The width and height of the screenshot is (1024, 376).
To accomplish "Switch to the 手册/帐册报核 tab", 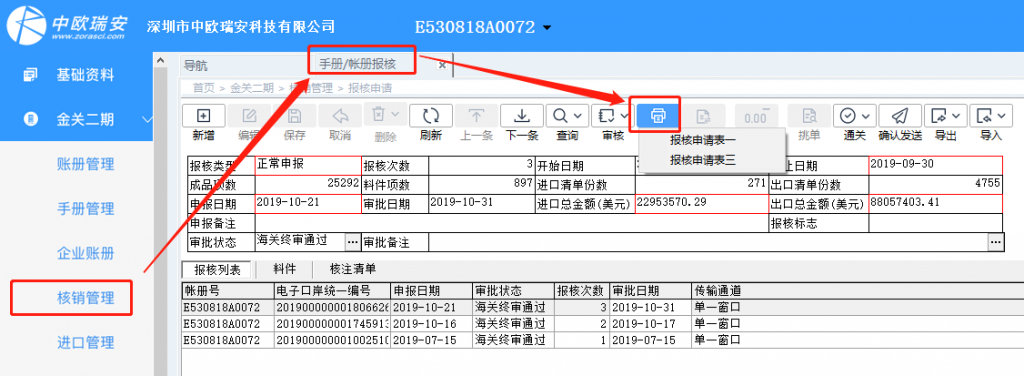I will [x=357, y=64].
